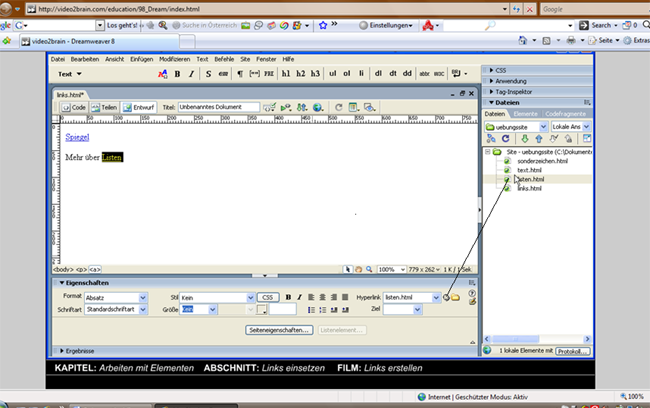
Task: Open the Format Absatz dropdown
Action: pos(143,298)
